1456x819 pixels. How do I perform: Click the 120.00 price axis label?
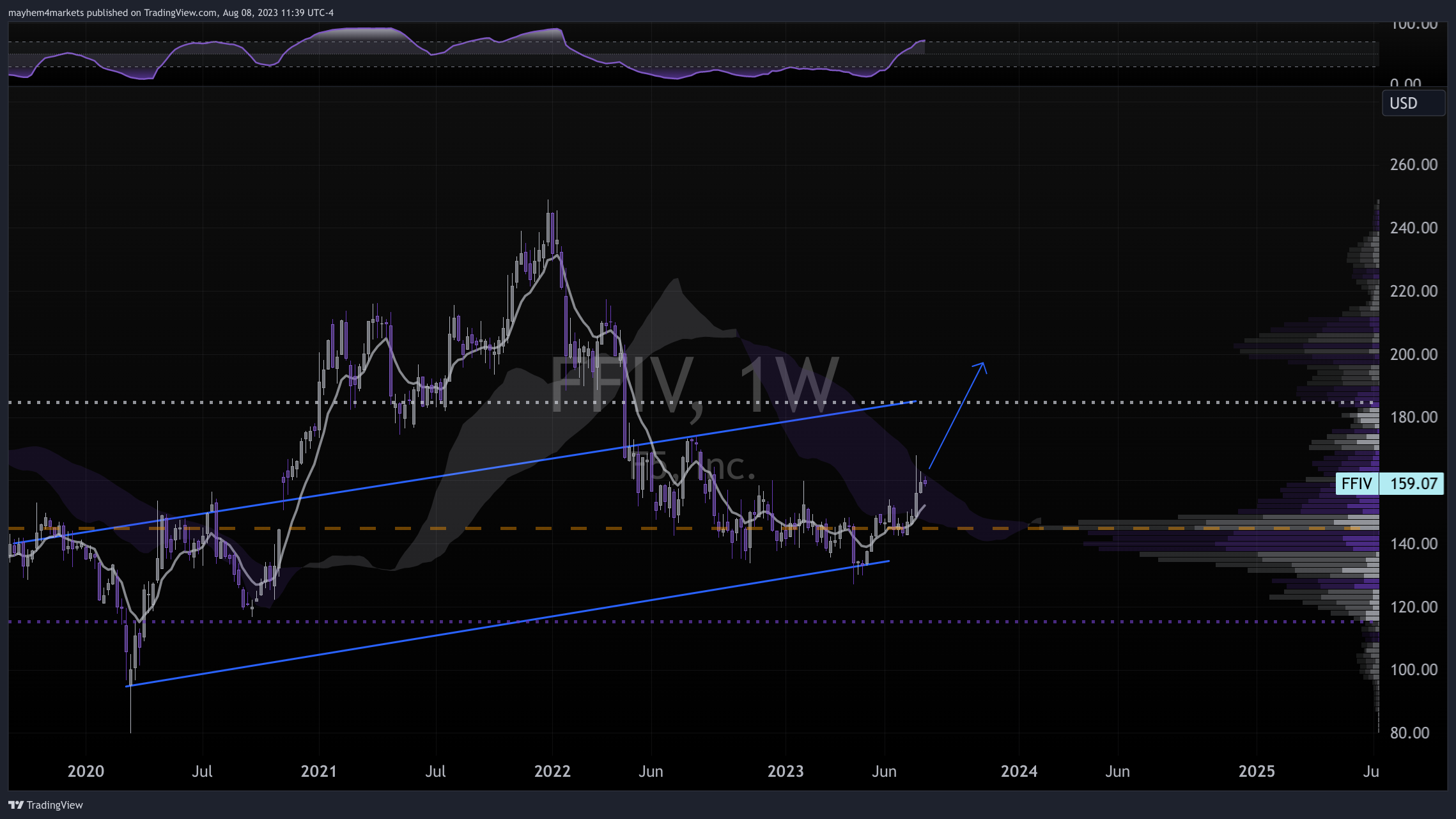(x=1413, y=607)
